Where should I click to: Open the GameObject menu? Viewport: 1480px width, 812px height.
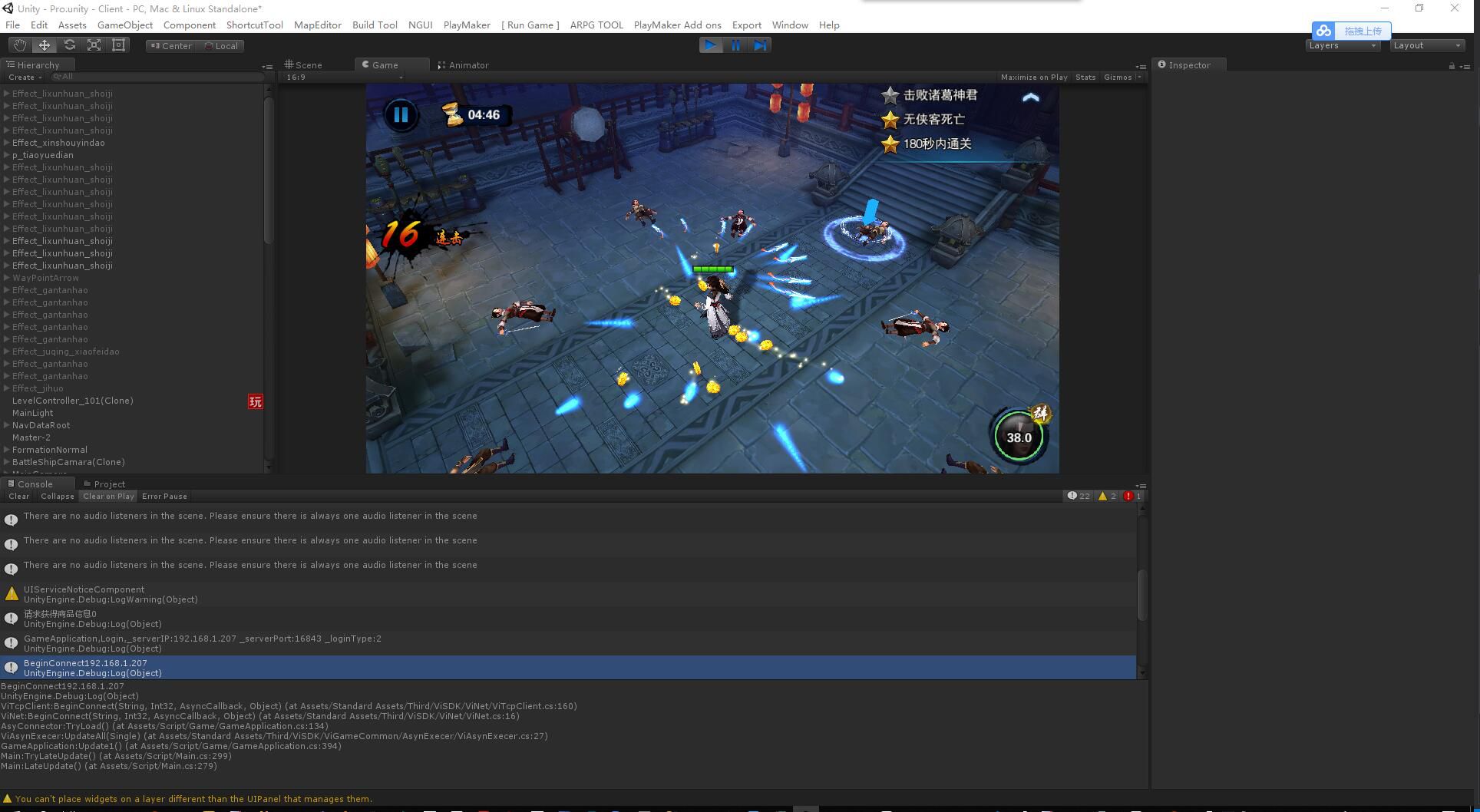[x=125, y=25]
